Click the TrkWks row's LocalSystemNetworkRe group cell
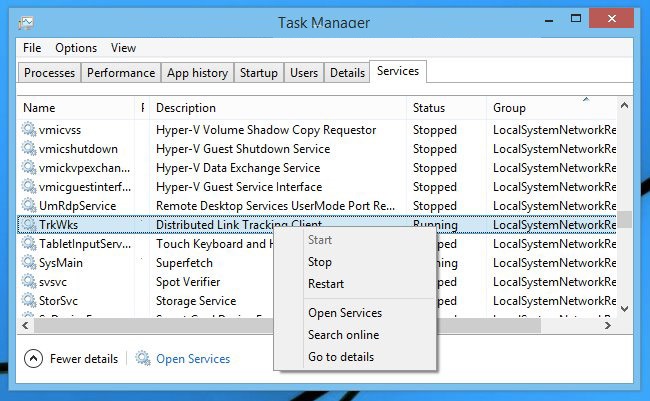650x401 pixels. [x=554, y=225]
